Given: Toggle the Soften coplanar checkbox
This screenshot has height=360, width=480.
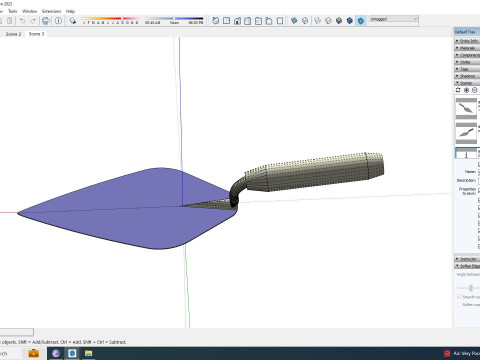Looking at the screenshot, I should pyautogui.click(x=459, y=304).
